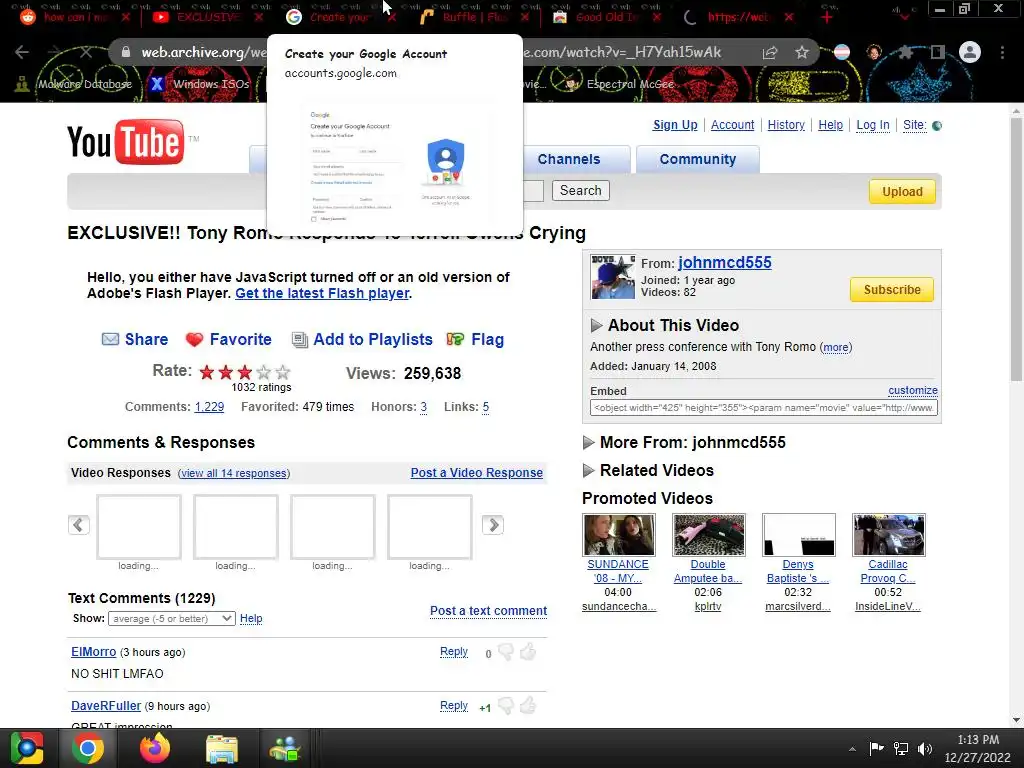Open the Community tab on YouTube
Viewport: 1024px width, 768px height.
point(697,159)
